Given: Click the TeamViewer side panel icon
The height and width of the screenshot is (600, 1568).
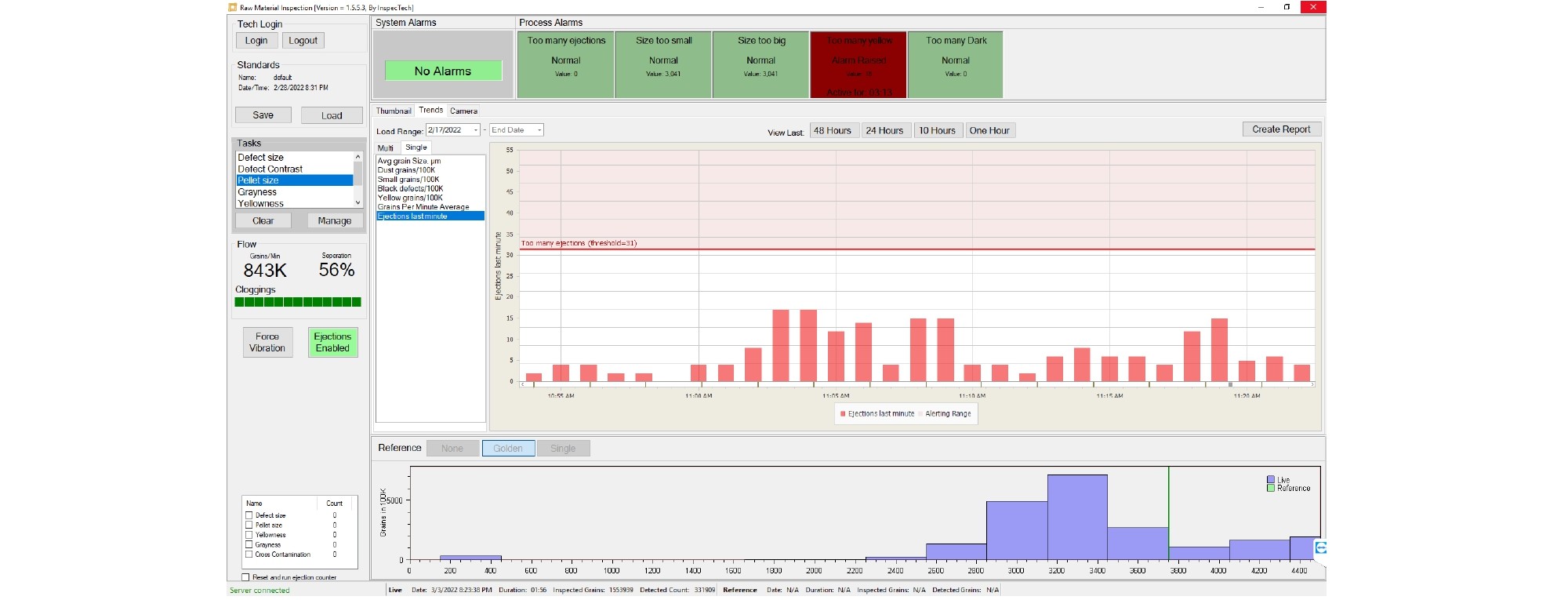Looking at the screenshot, I should click(x=1320, y=548).
